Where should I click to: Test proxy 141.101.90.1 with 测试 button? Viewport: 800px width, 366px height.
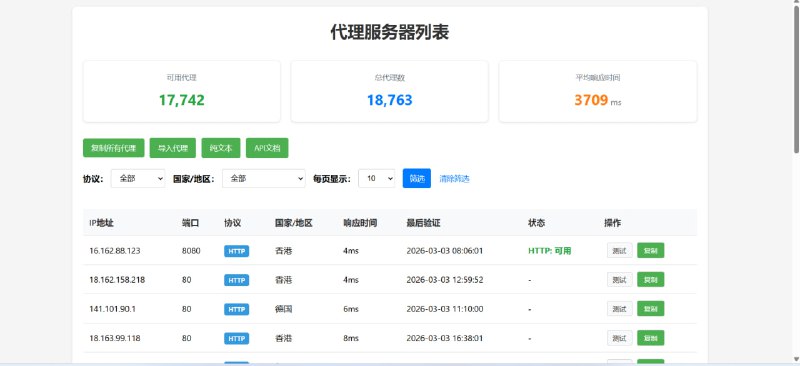(x=619, y=309)
